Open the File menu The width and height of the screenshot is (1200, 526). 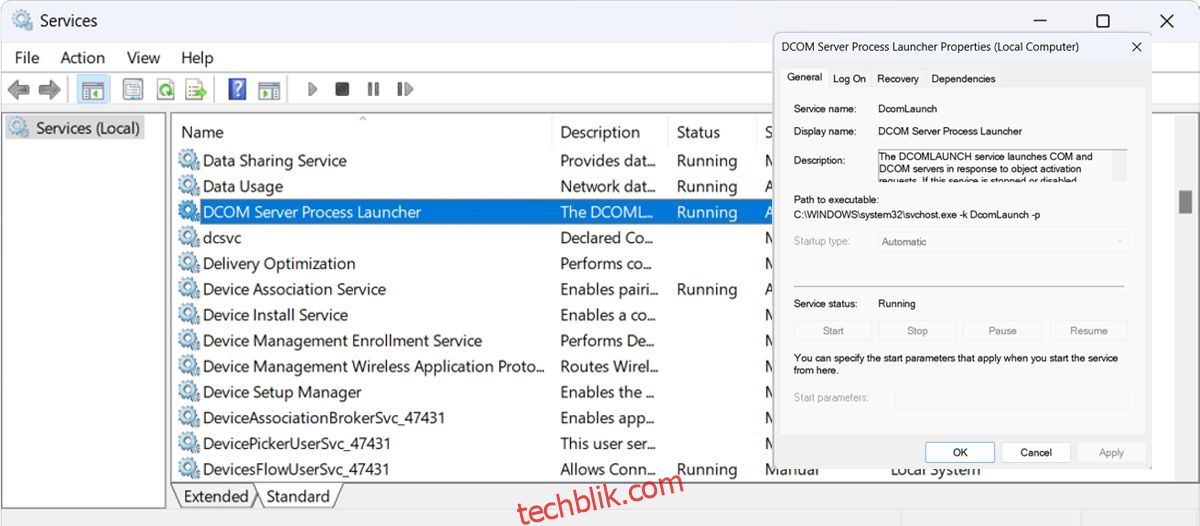[27, 58]
